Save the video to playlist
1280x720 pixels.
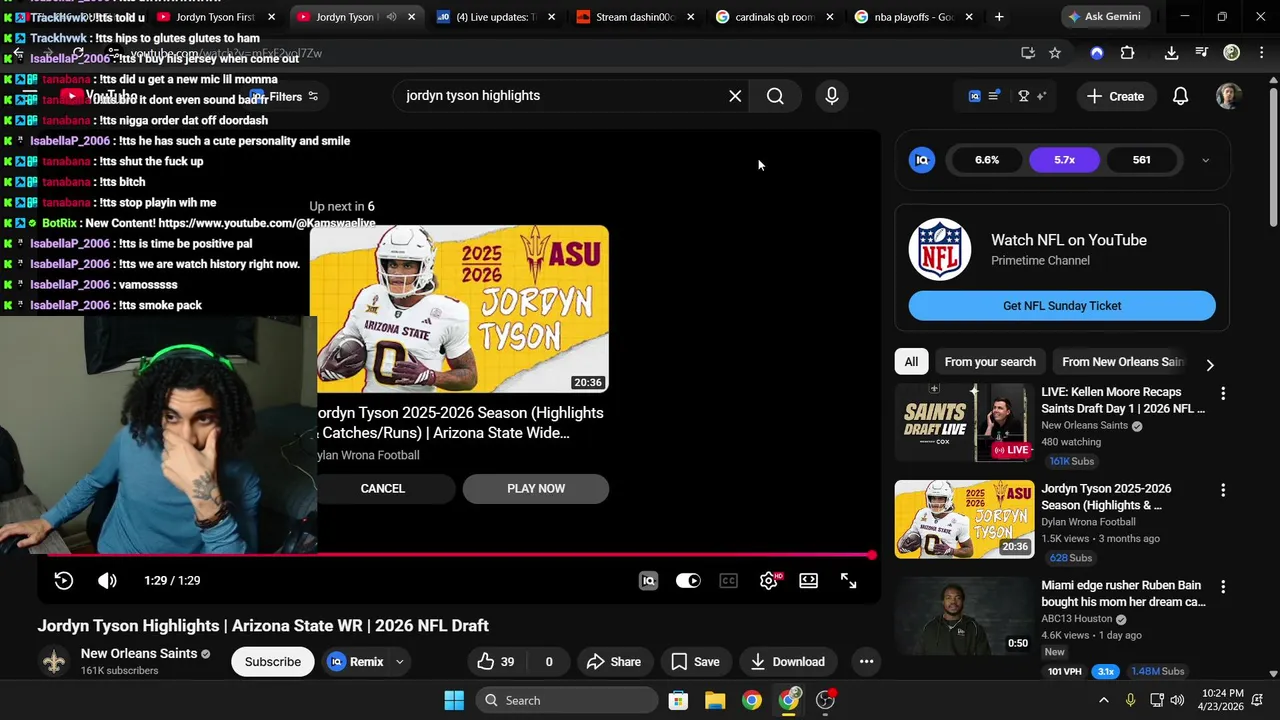click(695, 662)
